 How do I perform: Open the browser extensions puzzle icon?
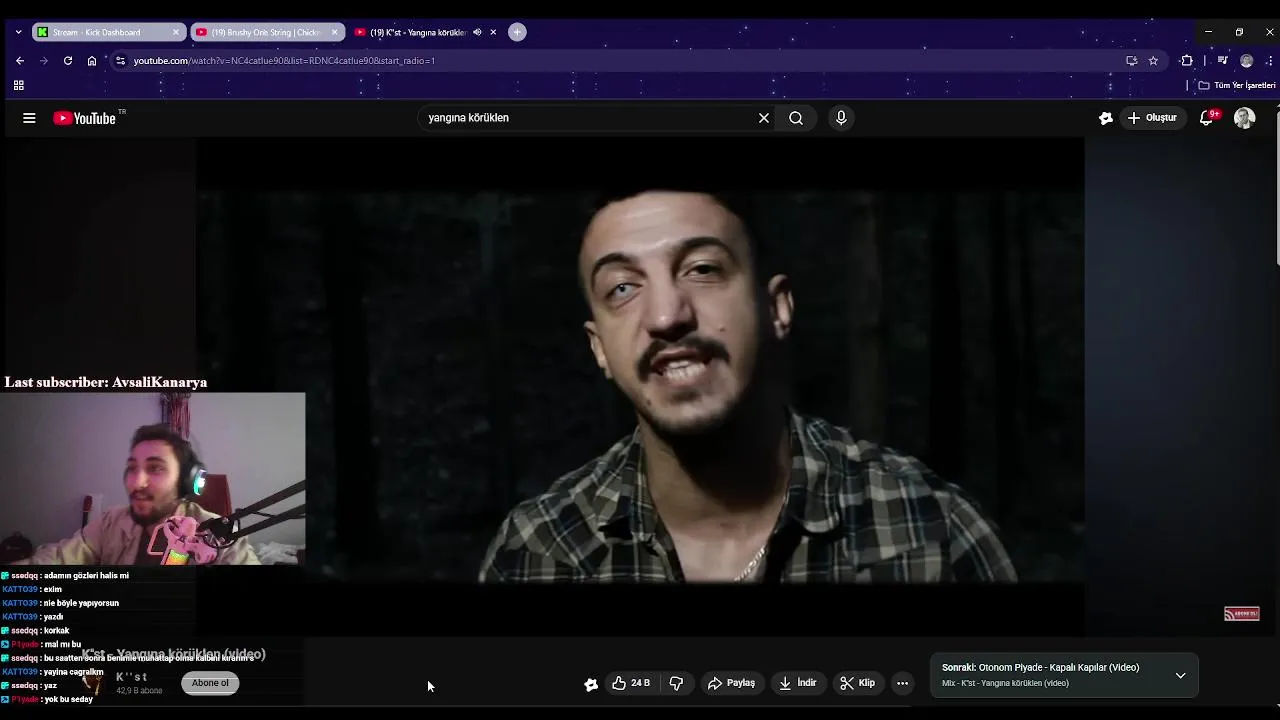click(1187, 61)
